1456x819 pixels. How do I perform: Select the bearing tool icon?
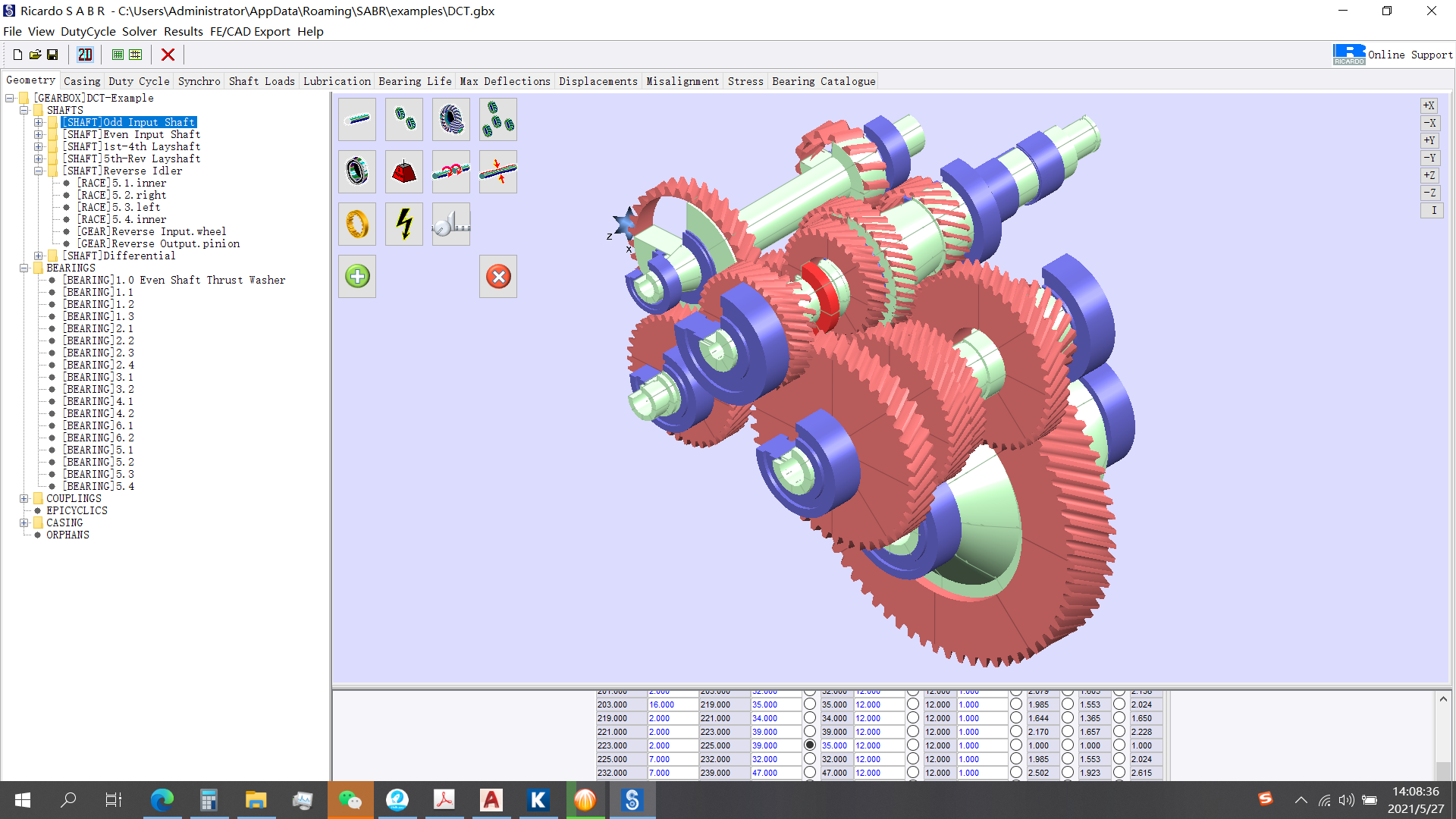tap(357, 171)
